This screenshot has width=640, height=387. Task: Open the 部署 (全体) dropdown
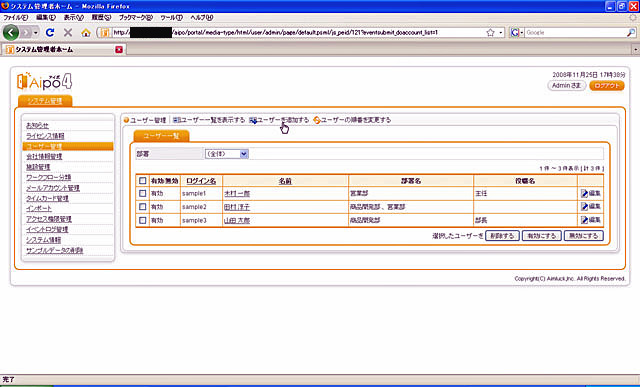[x=227, y=154]
